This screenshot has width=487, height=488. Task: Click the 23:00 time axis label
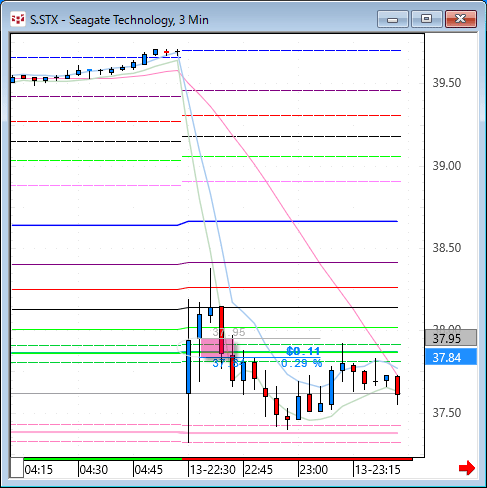(314, 470)
